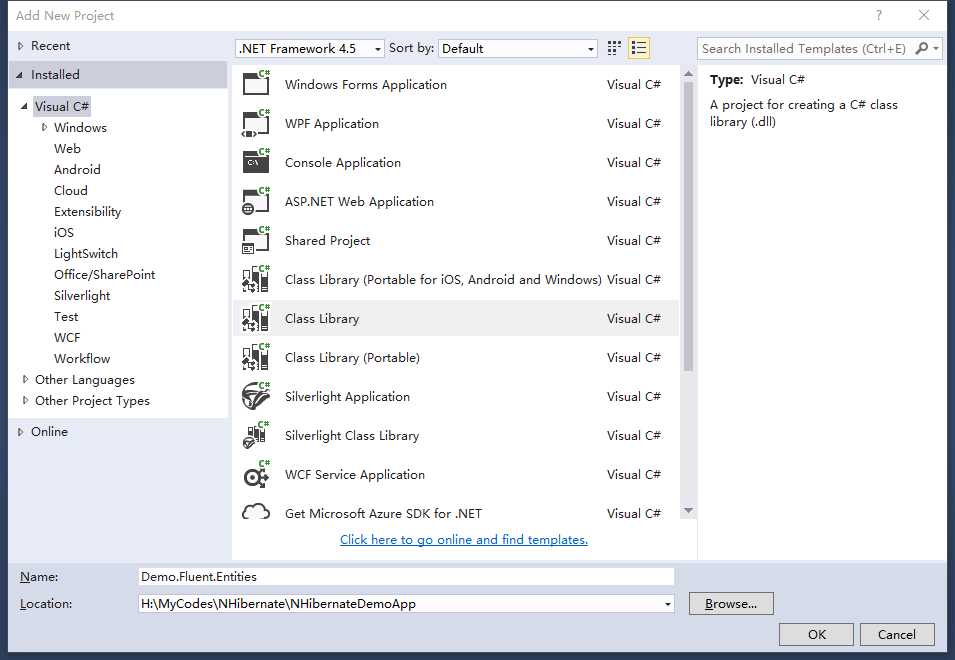
Task: Switch to small icons grid view
Action: point(614,48)
